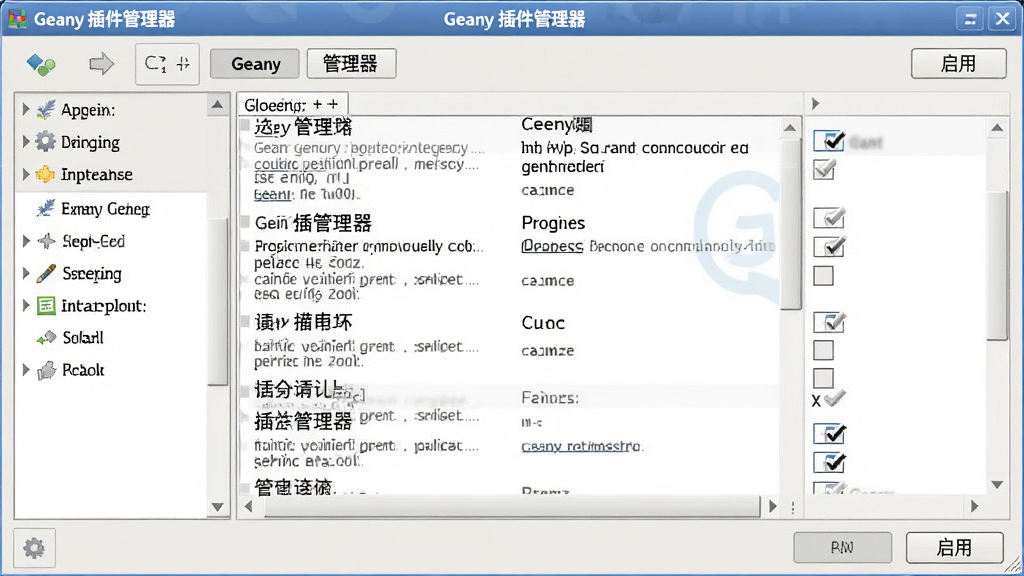
Task: Open the Geanr: ne link in first plugin
Action: (272, 195)
